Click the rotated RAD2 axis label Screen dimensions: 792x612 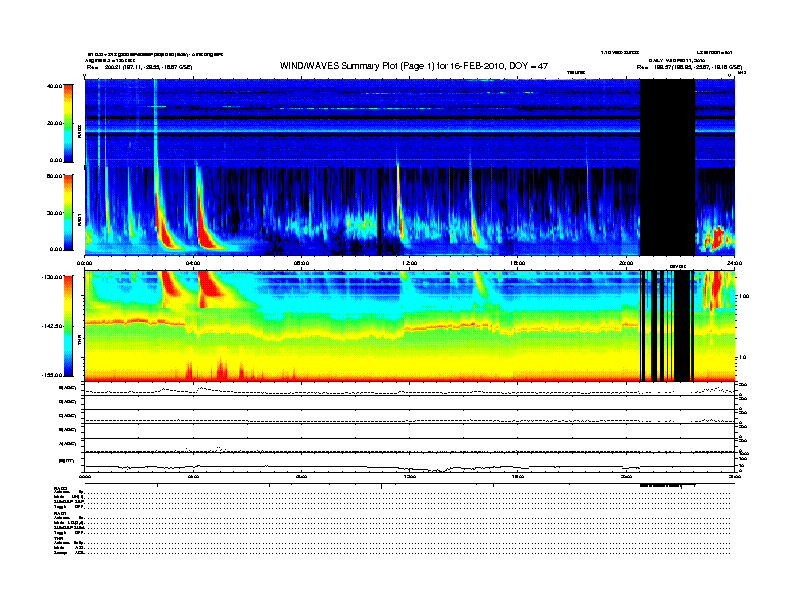click(x=79, y=131)
